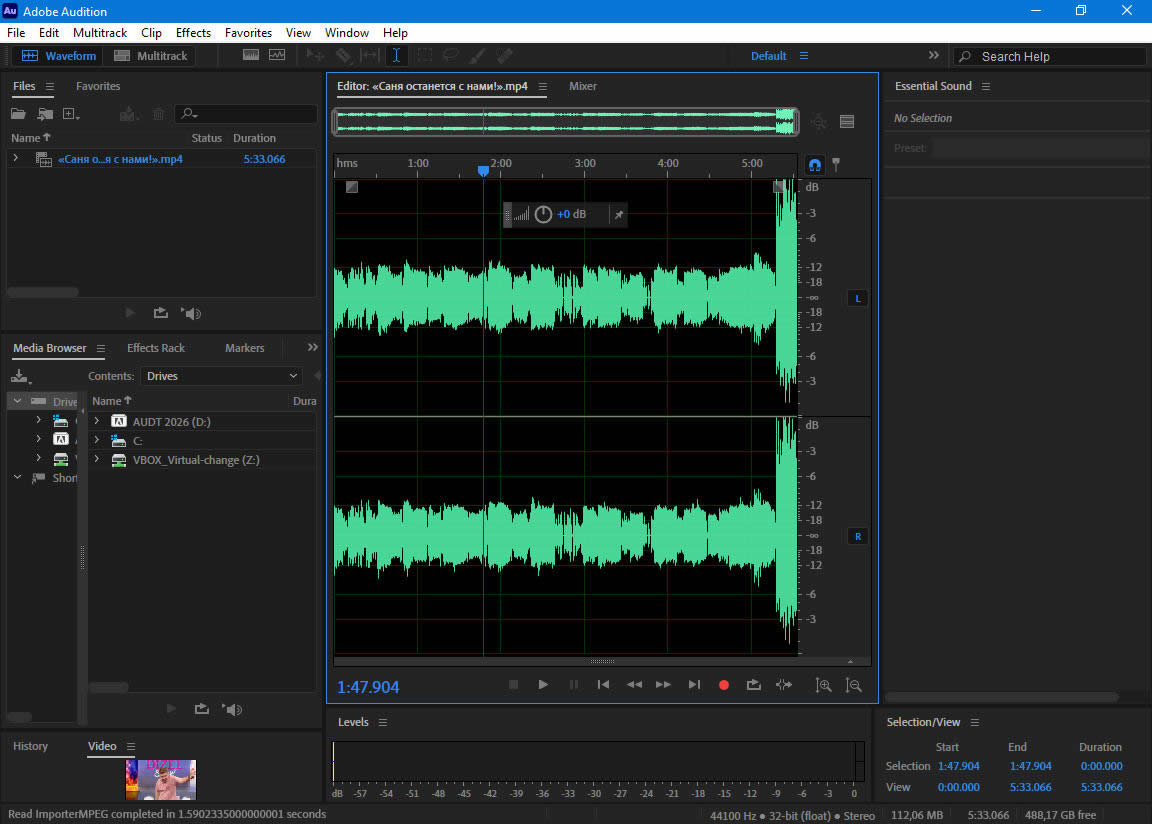
Task: Open the Contents Drives dropdown
Action: click(x=222, y=376)
